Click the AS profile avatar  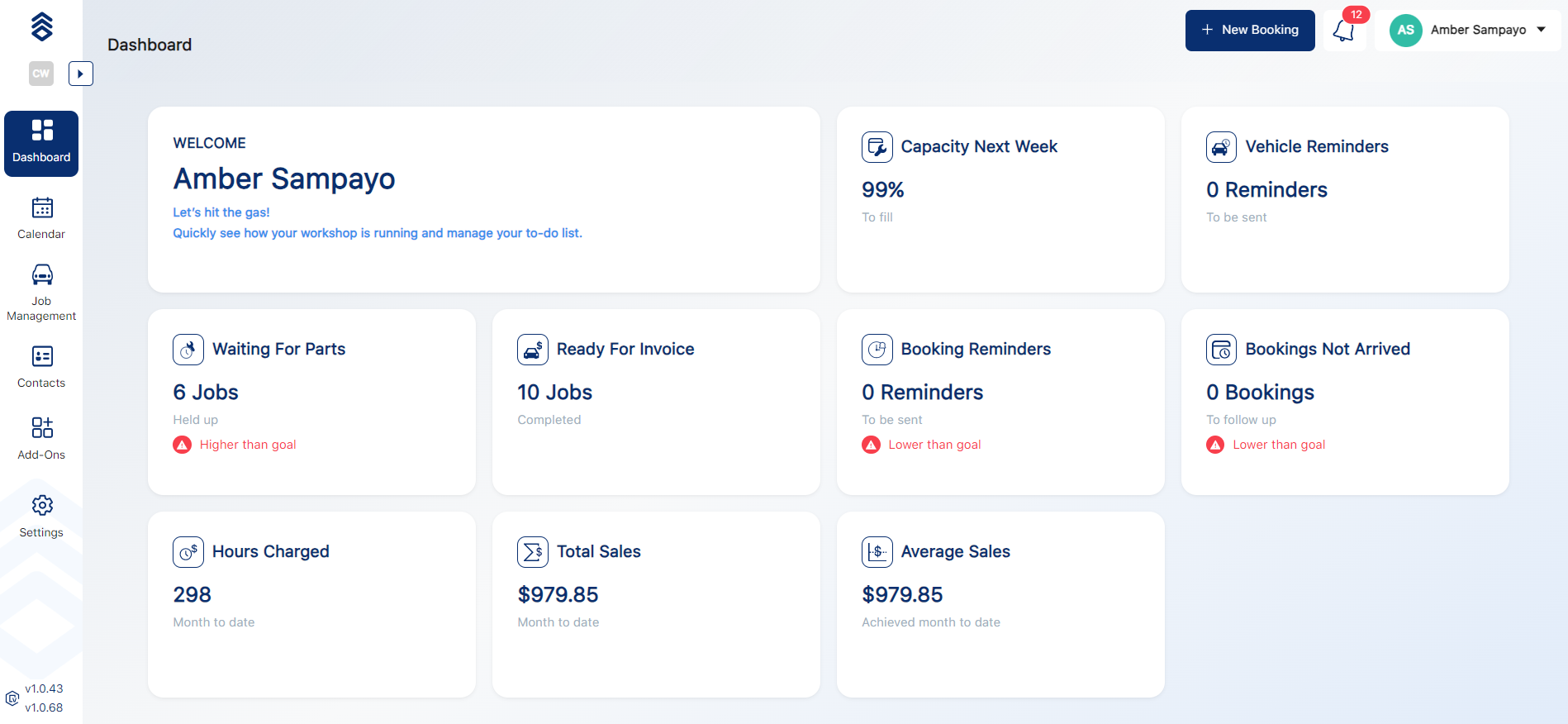[1405, 31]
